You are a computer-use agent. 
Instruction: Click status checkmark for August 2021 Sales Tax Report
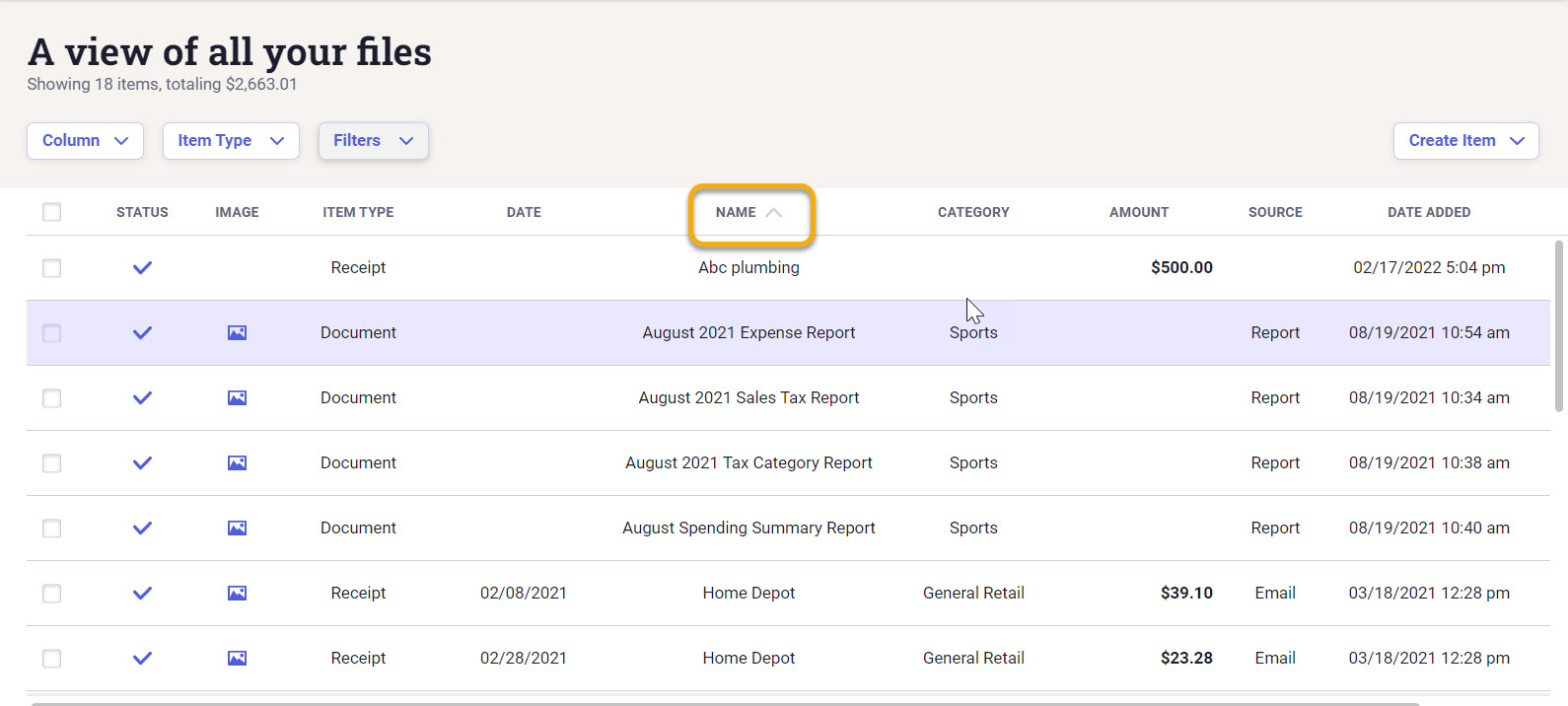point(142,397)
